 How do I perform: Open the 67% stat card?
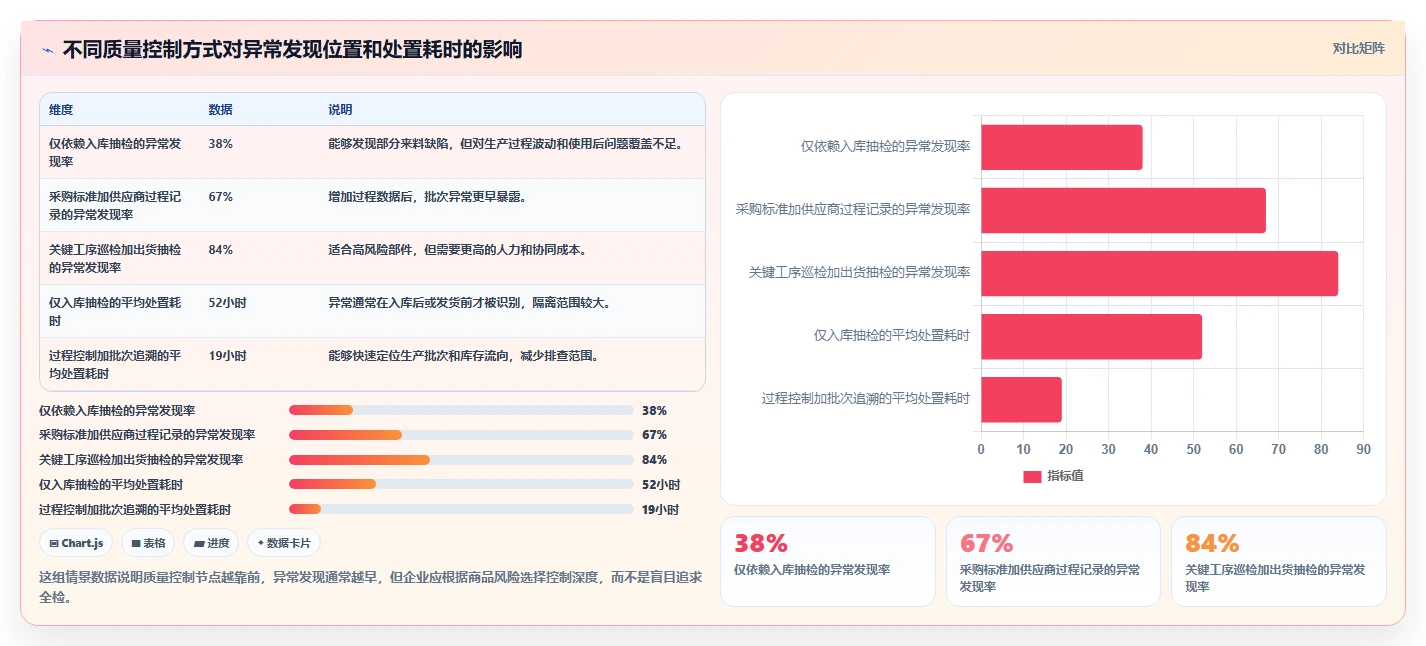[x=1053, y=561]
